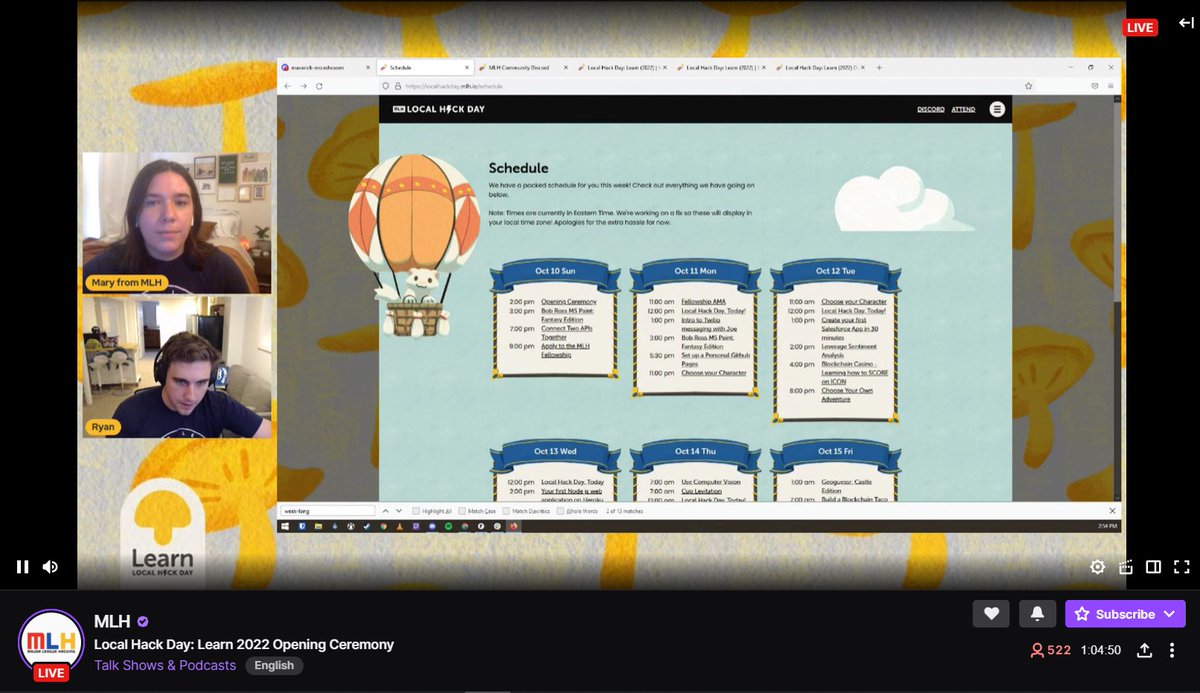Viewport: 1200px width, 693px height.
Task: Go forward in the browser
Action: coord(303,86)
